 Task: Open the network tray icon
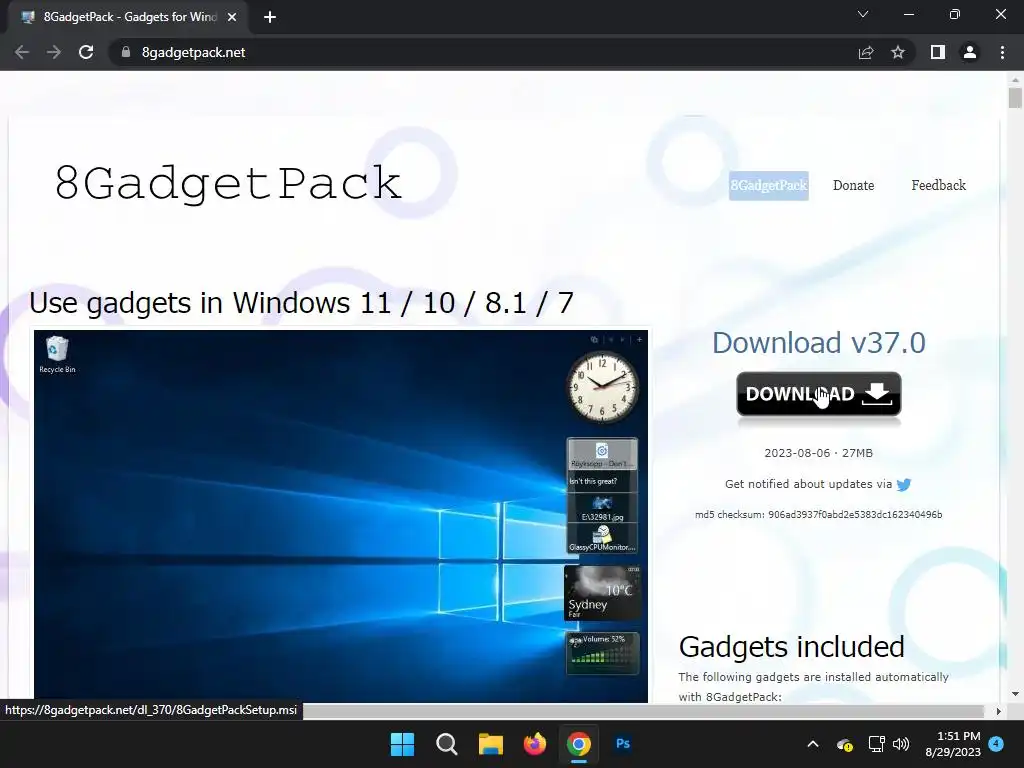pos(876,744)
